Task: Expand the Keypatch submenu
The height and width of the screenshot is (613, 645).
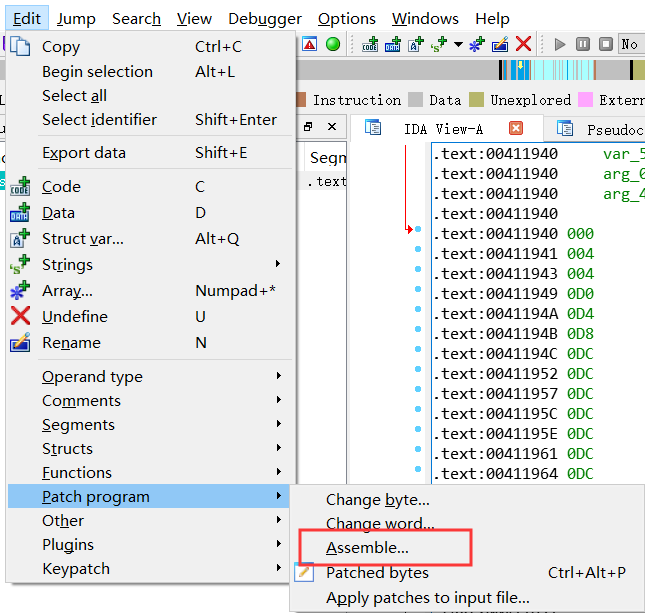Action: 278,568
